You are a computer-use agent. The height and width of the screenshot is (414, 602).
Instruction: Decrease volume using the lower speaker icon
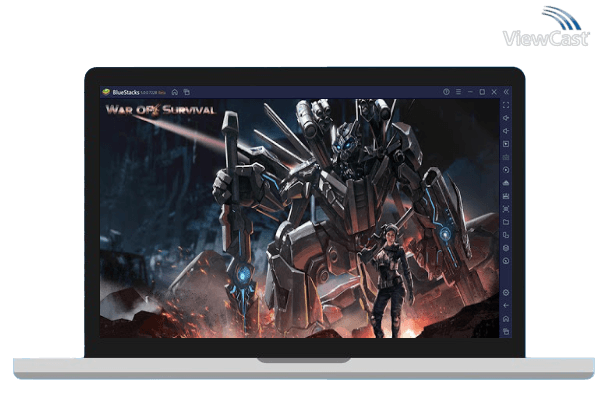(x=506, y=131)
